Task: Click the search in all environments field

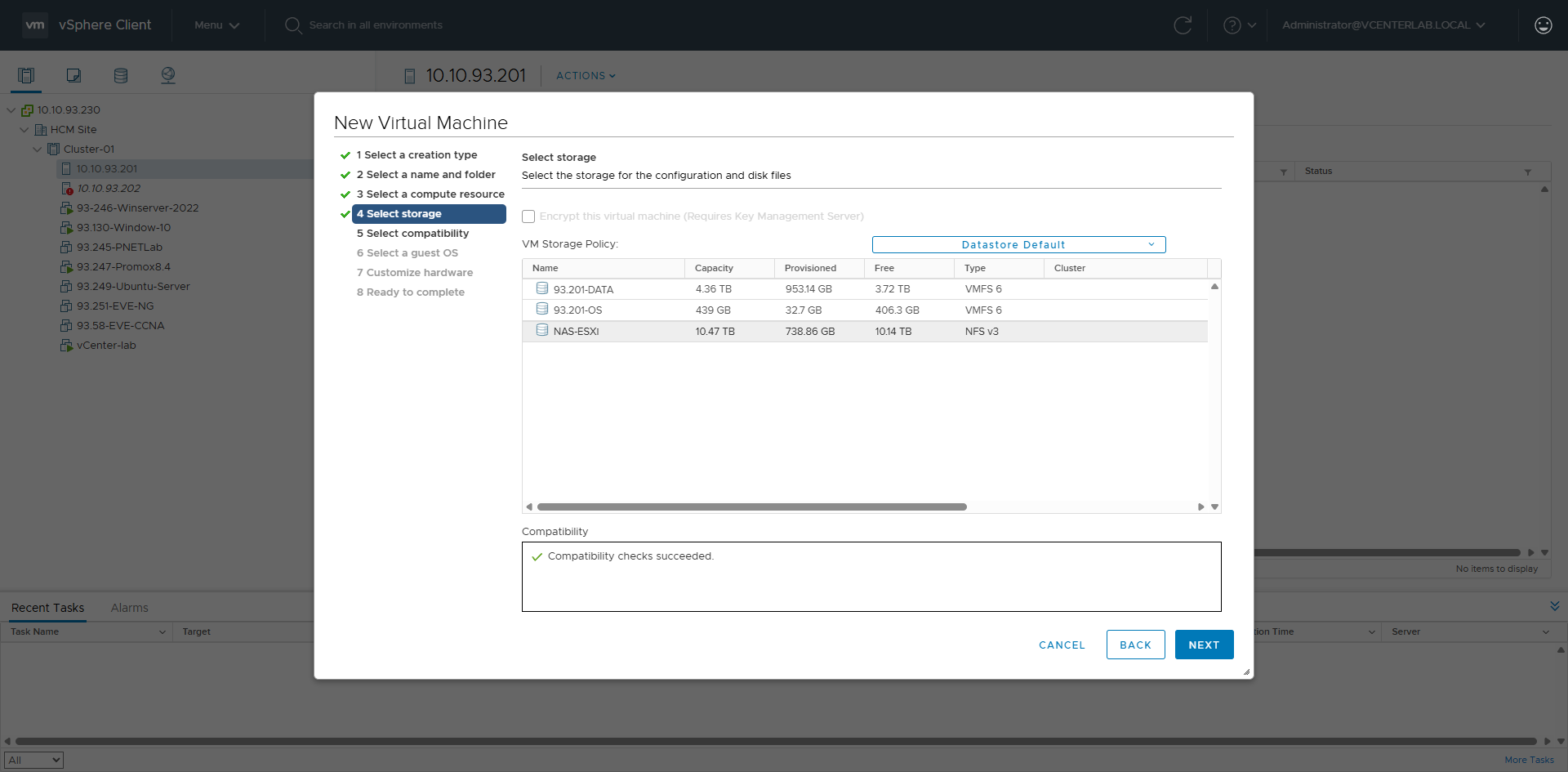Action: click(376, 25)
